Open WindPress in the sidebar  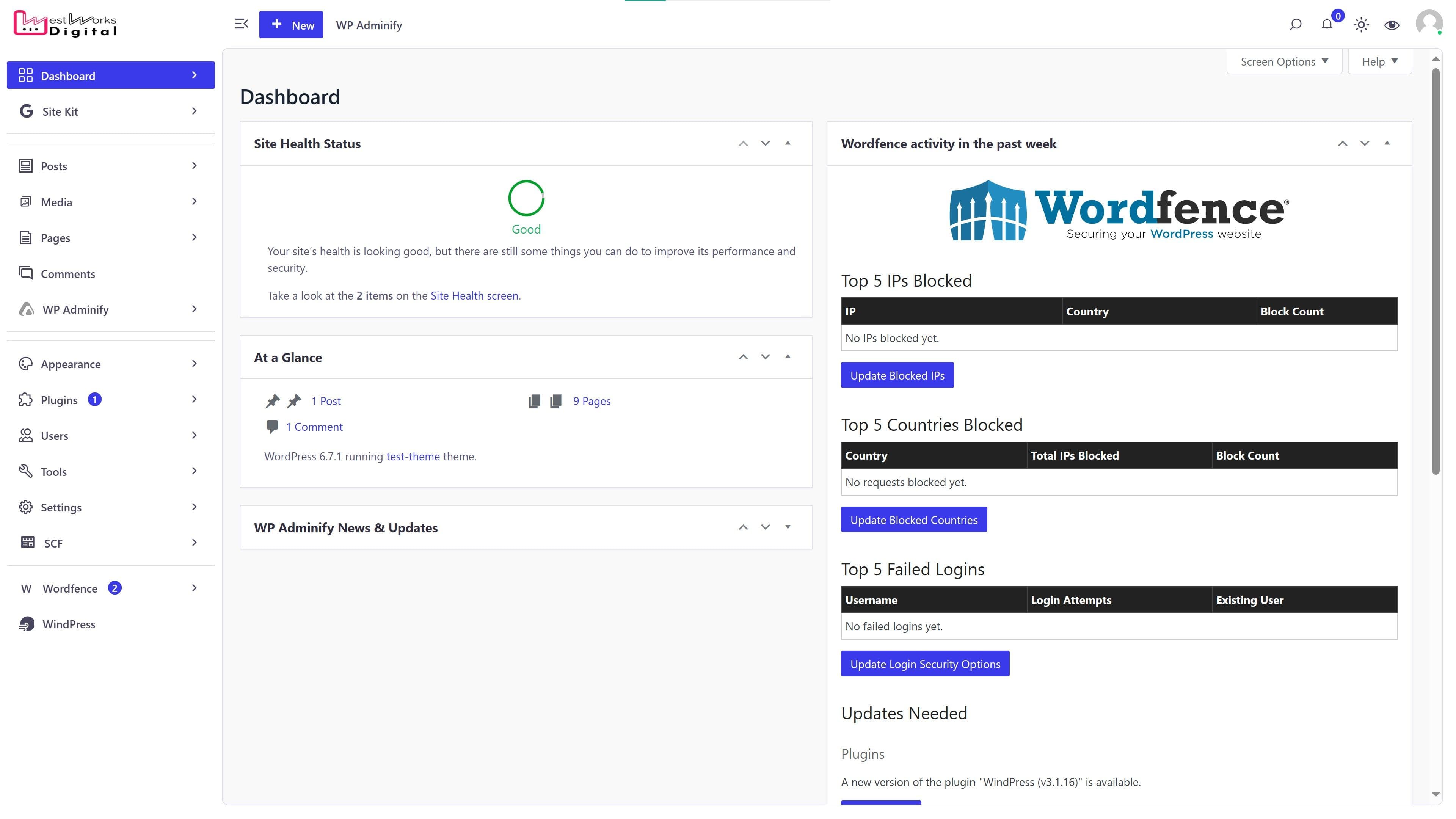coord(68,624)
